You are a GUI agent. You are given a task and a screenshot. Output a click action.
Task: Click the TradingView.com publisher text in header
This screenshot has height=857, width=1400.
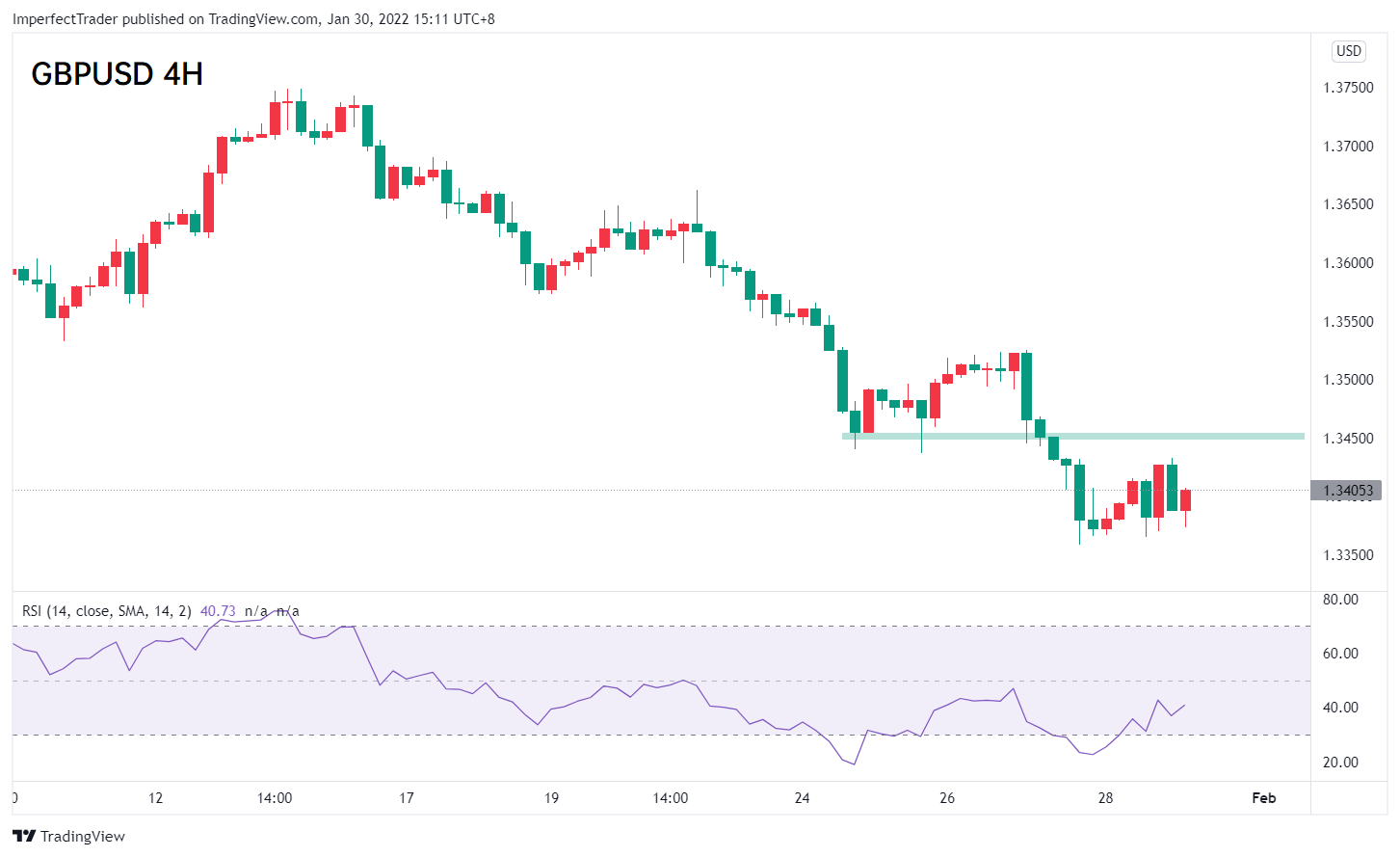pos(263,18)
